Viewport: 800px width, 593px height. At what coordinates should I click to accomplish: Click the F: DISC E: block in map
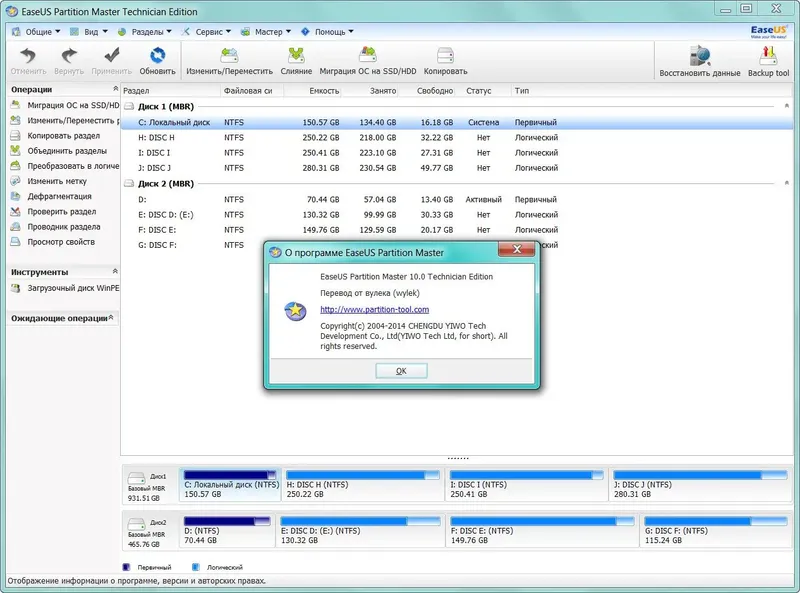542,531
